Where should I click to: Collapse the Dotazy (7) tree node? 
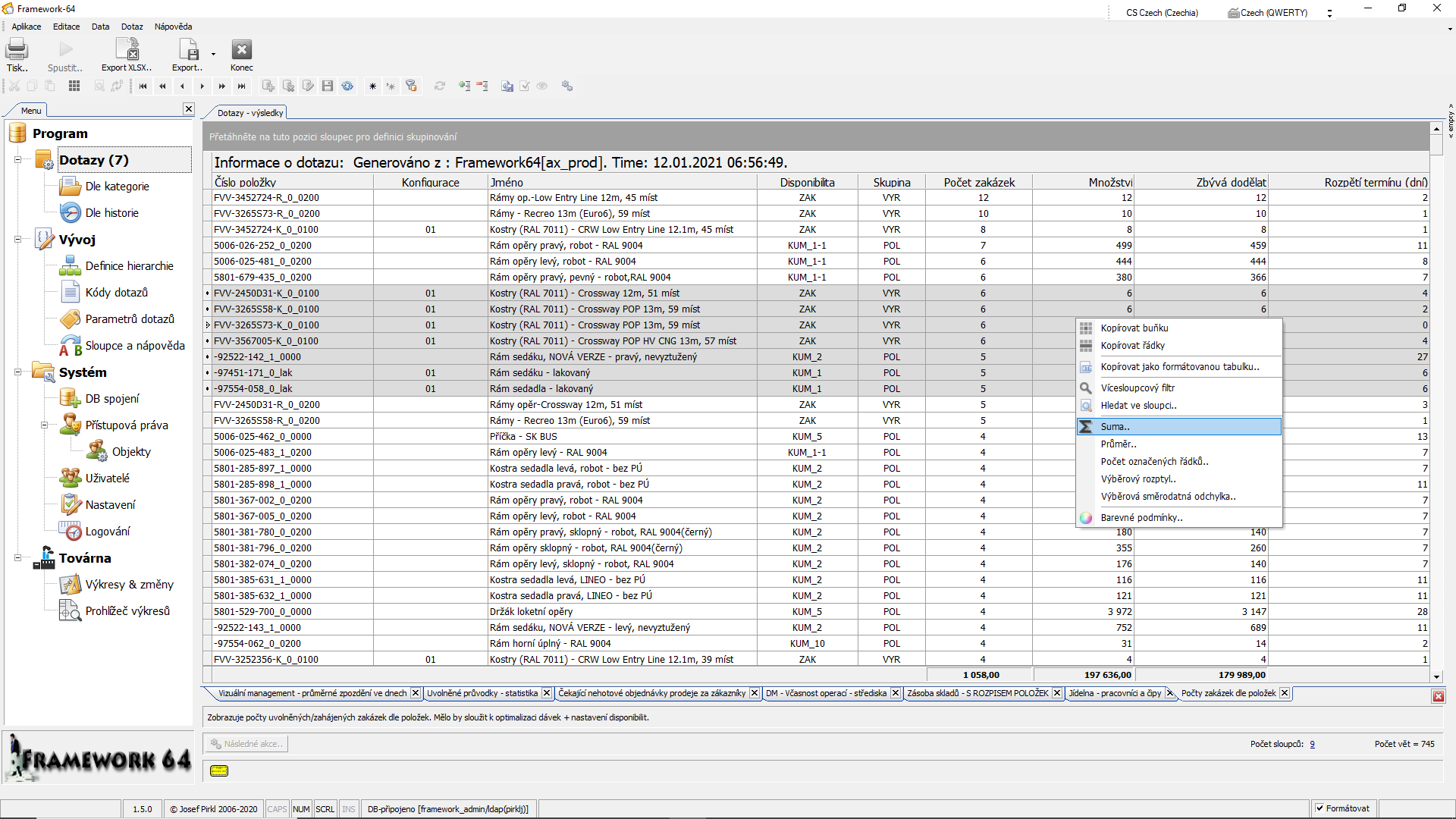(17, 160)
